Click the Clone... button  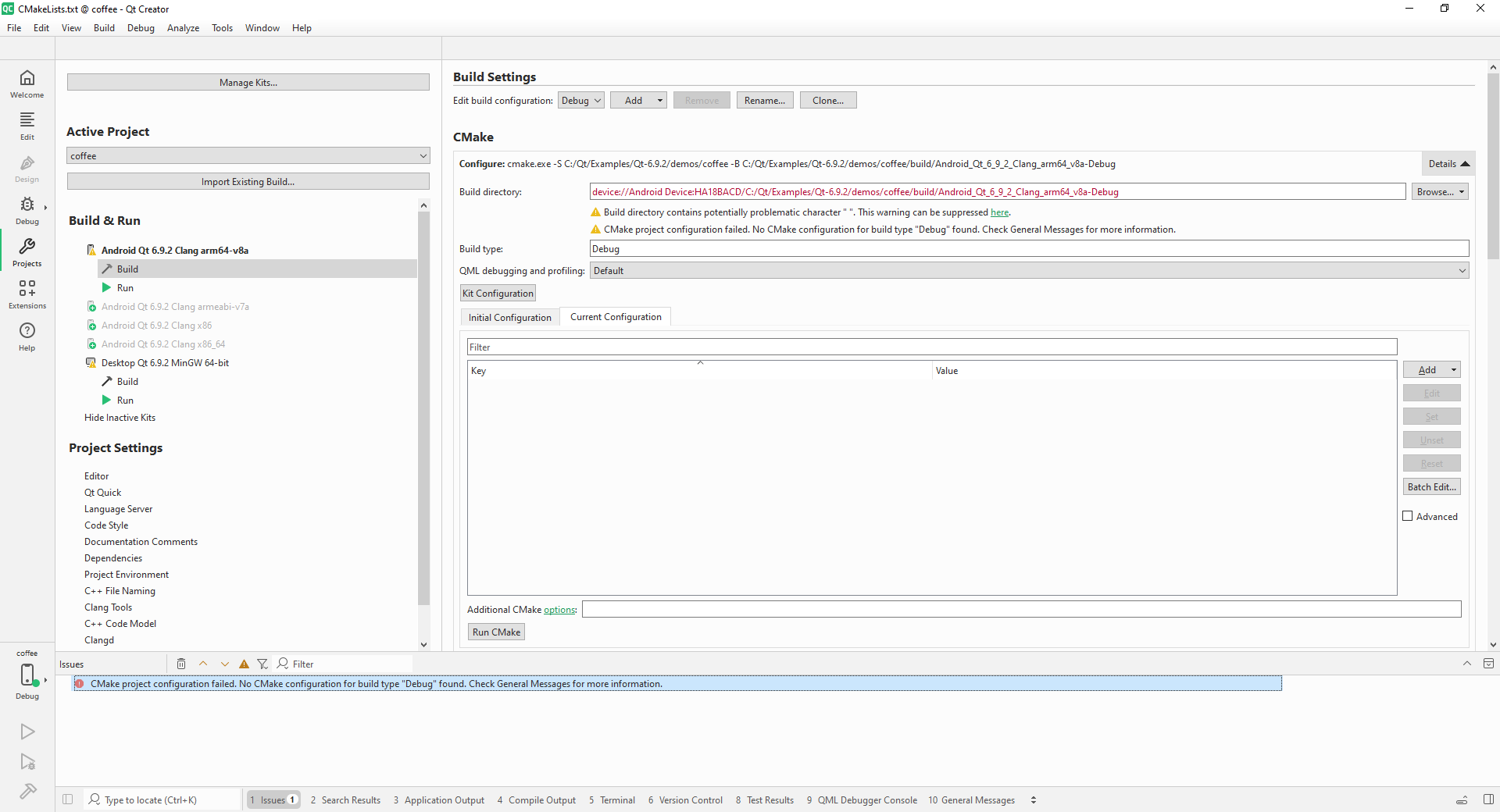pos(828,101)
